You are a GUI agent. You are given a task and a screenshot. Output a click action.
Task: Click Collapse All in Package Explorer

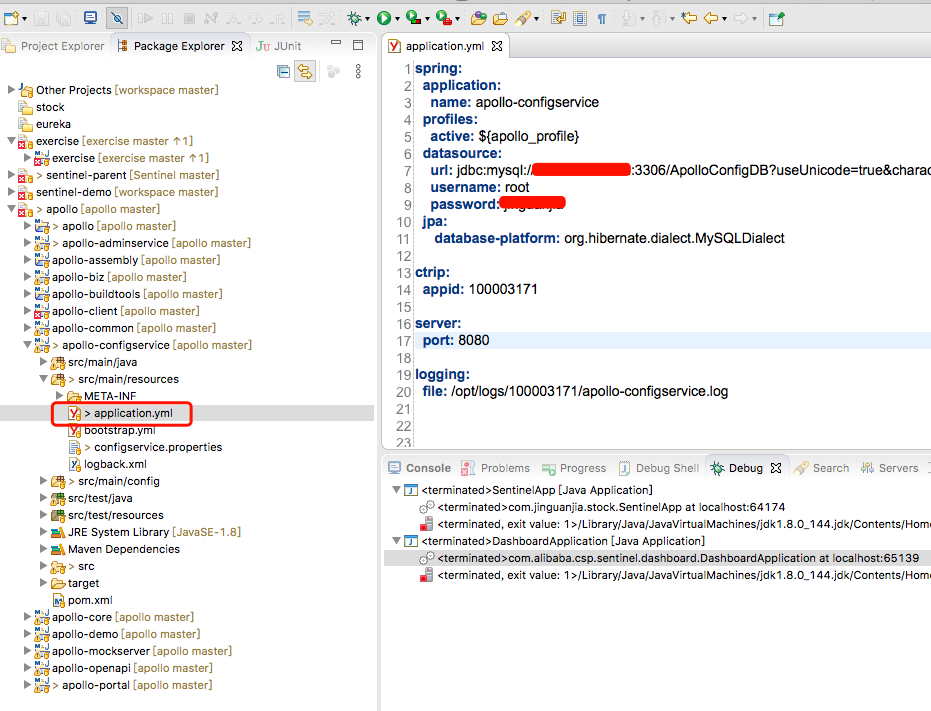click(x=283, y=72)
